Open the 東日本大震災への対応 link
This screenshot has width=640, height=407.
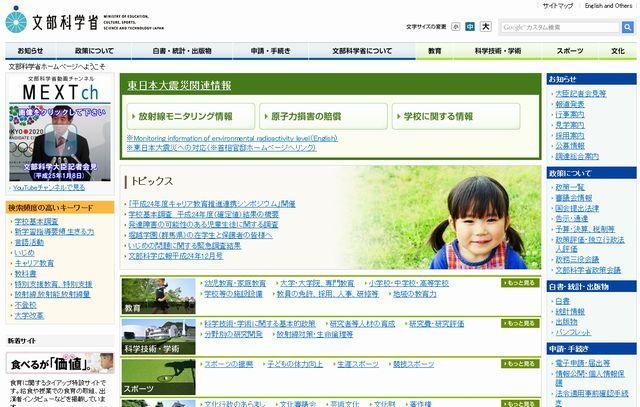(x=221, y=148)
